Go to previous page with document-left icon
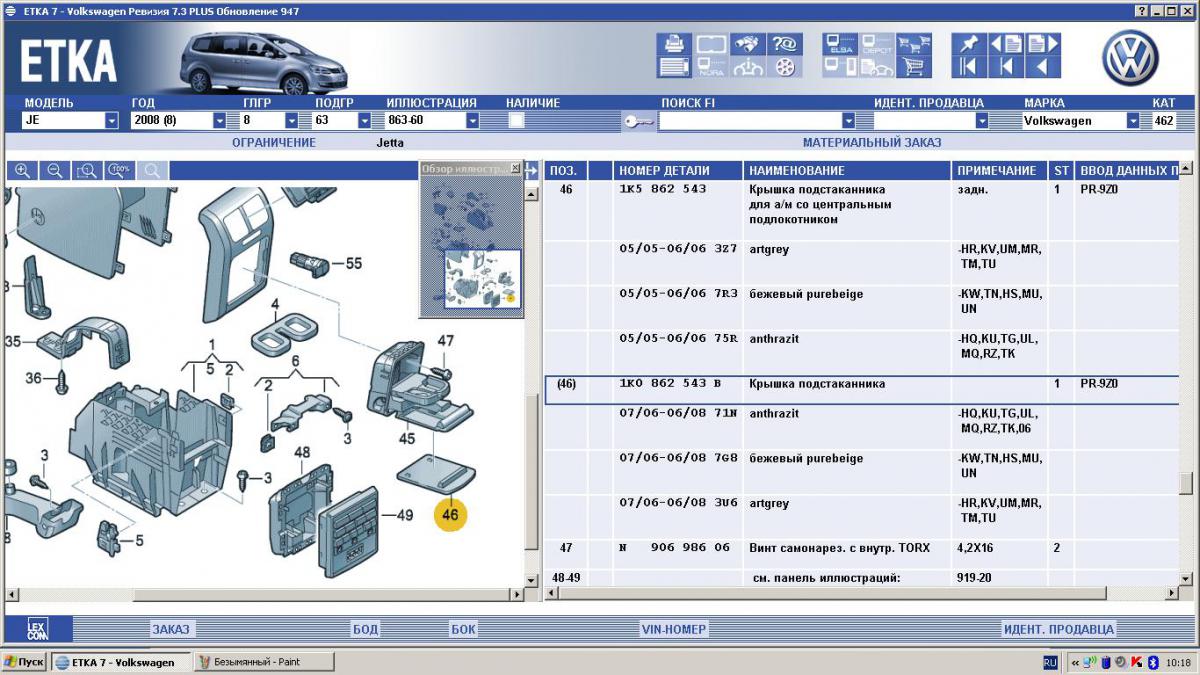The height and width of the screenshot is (675, 1200). pos(1006,44)
